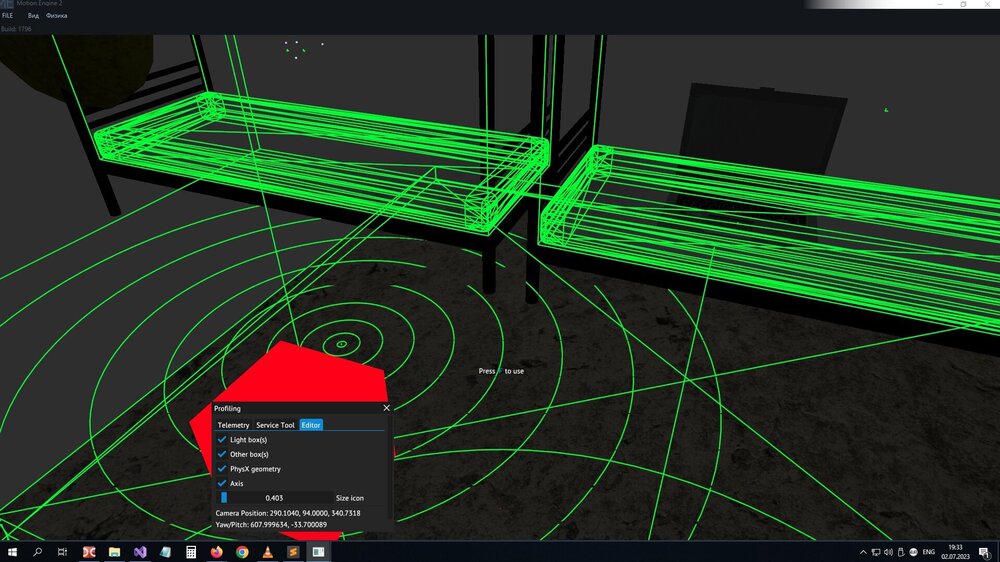Open taskbar search
The image size is (1000, 562).
(38, 552)
